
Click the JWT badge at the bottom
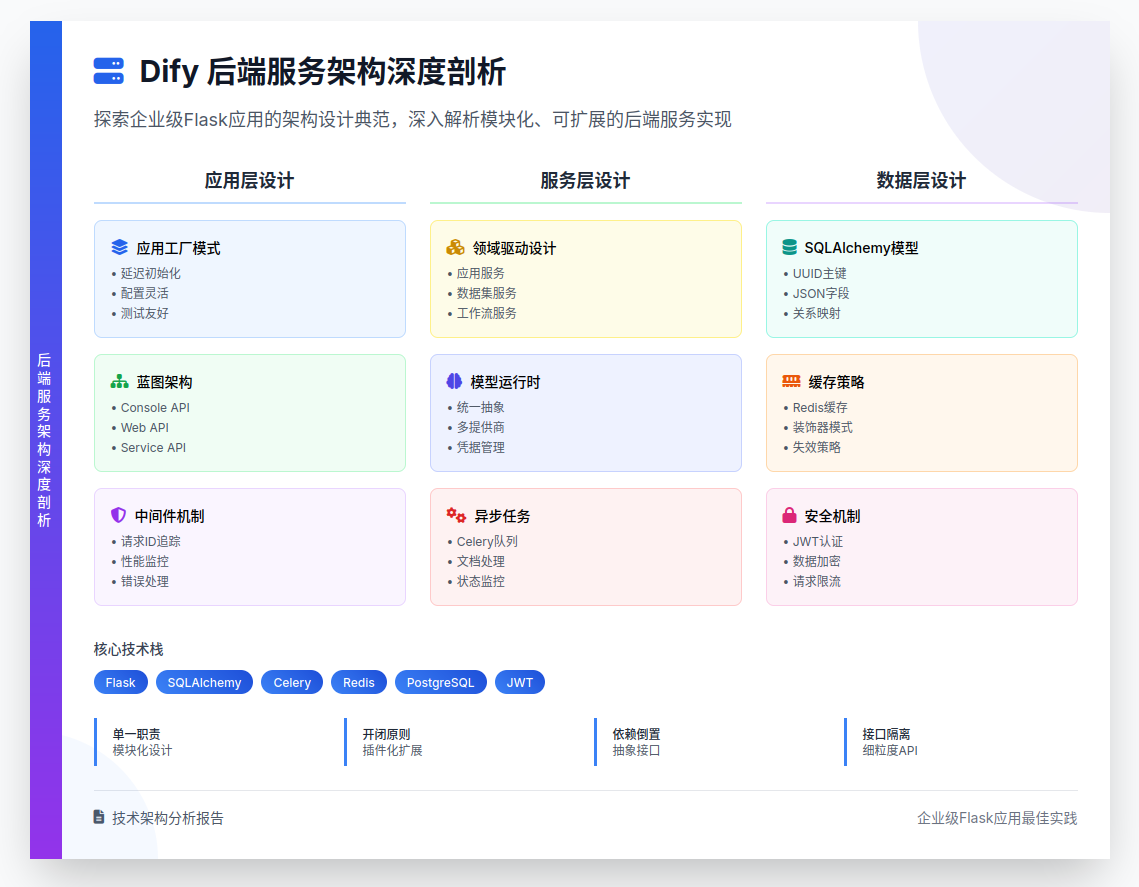[520, 682]
